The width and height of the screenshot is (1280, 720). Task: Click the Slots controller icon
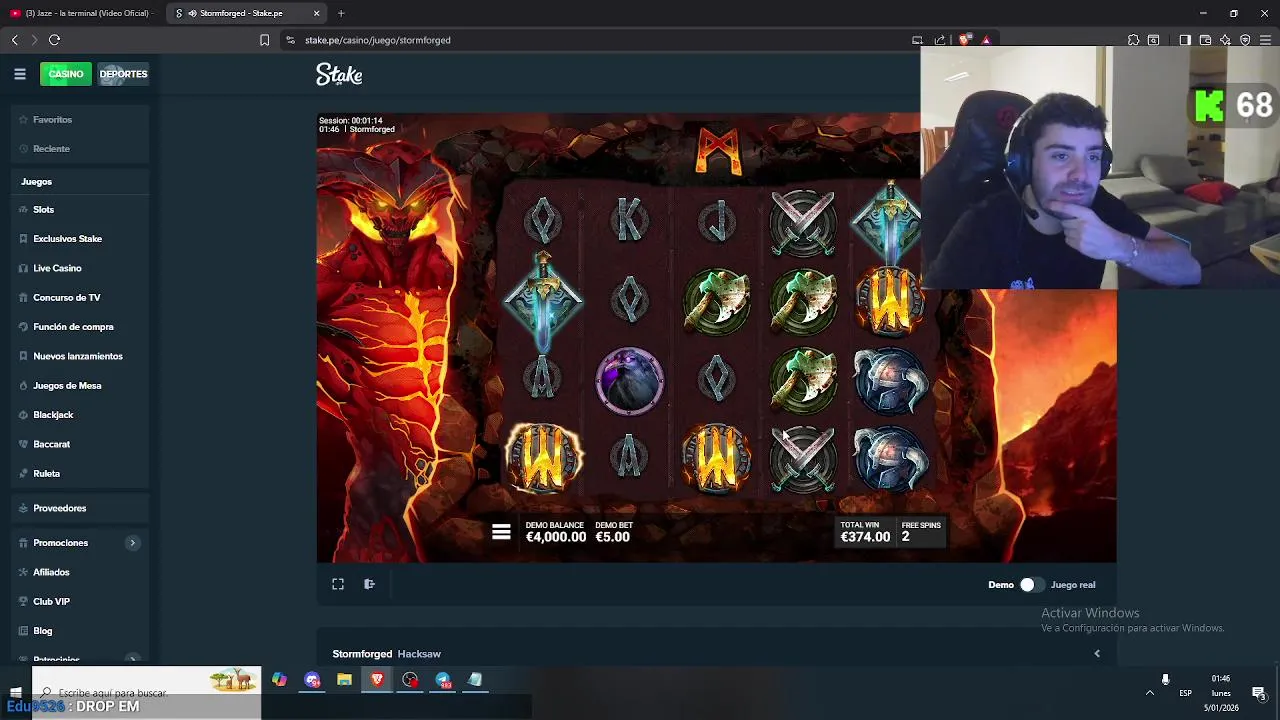23,210
